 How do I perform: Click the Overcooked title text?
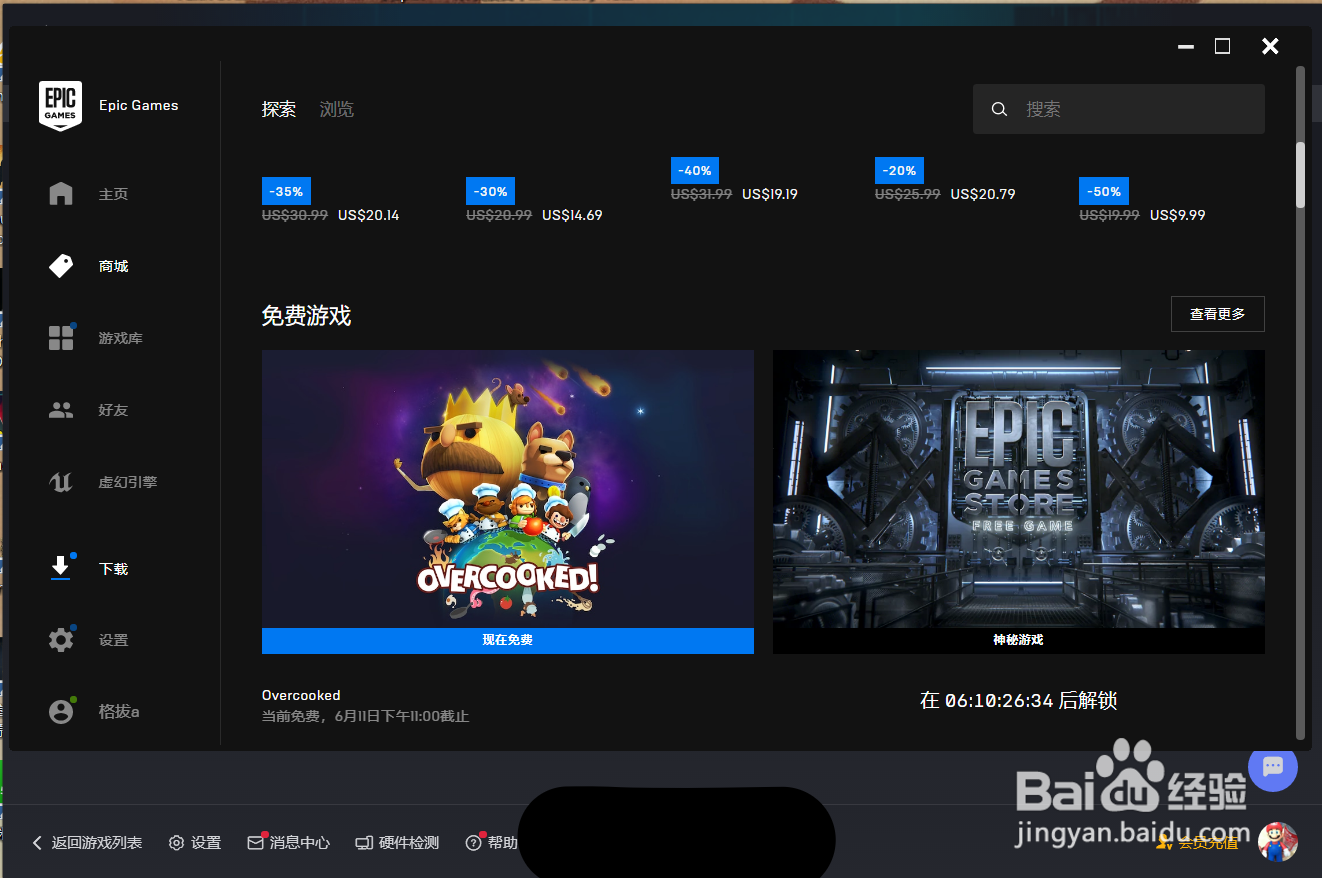point(301,695)
